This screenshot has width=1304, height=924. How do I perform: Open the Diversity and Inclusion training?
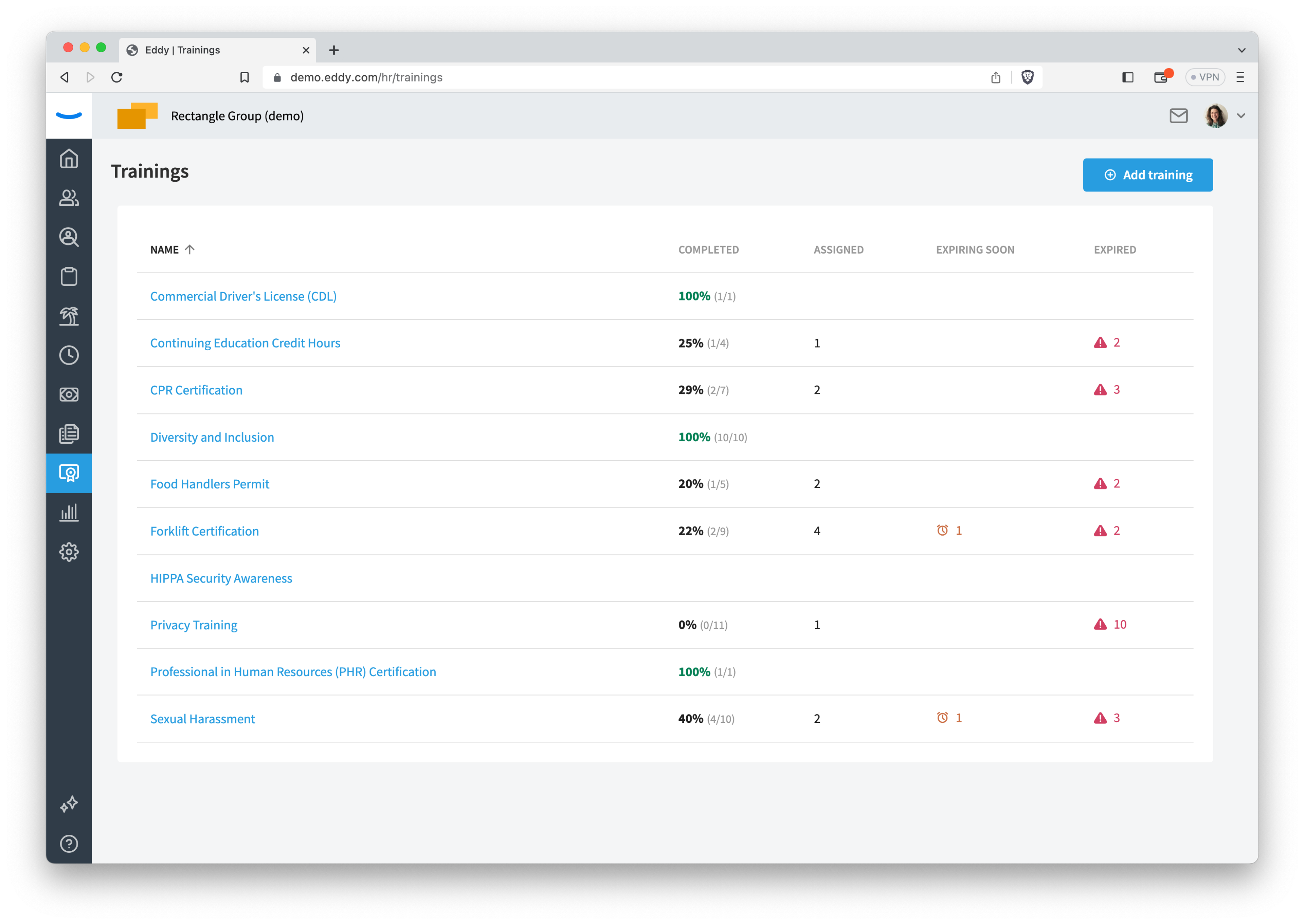point(212,437)
